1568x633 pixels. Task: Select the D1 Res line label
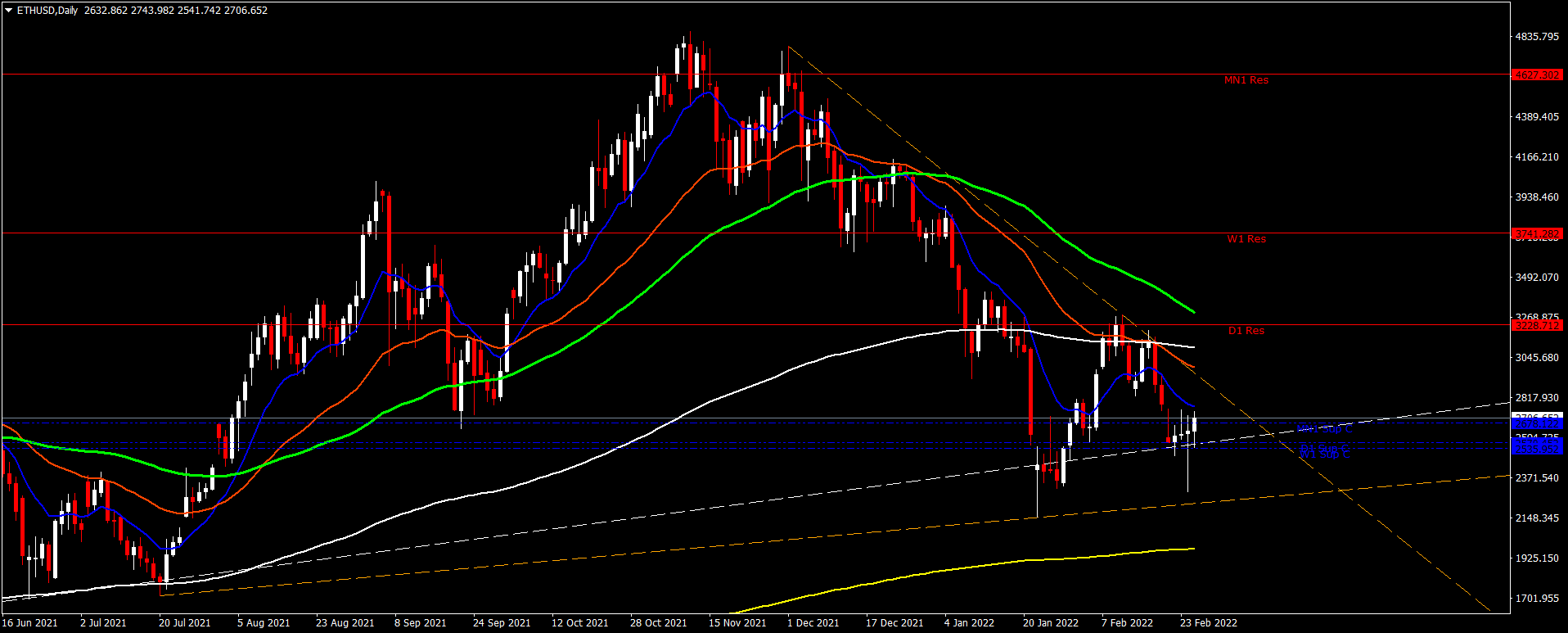click(1246, 331)
